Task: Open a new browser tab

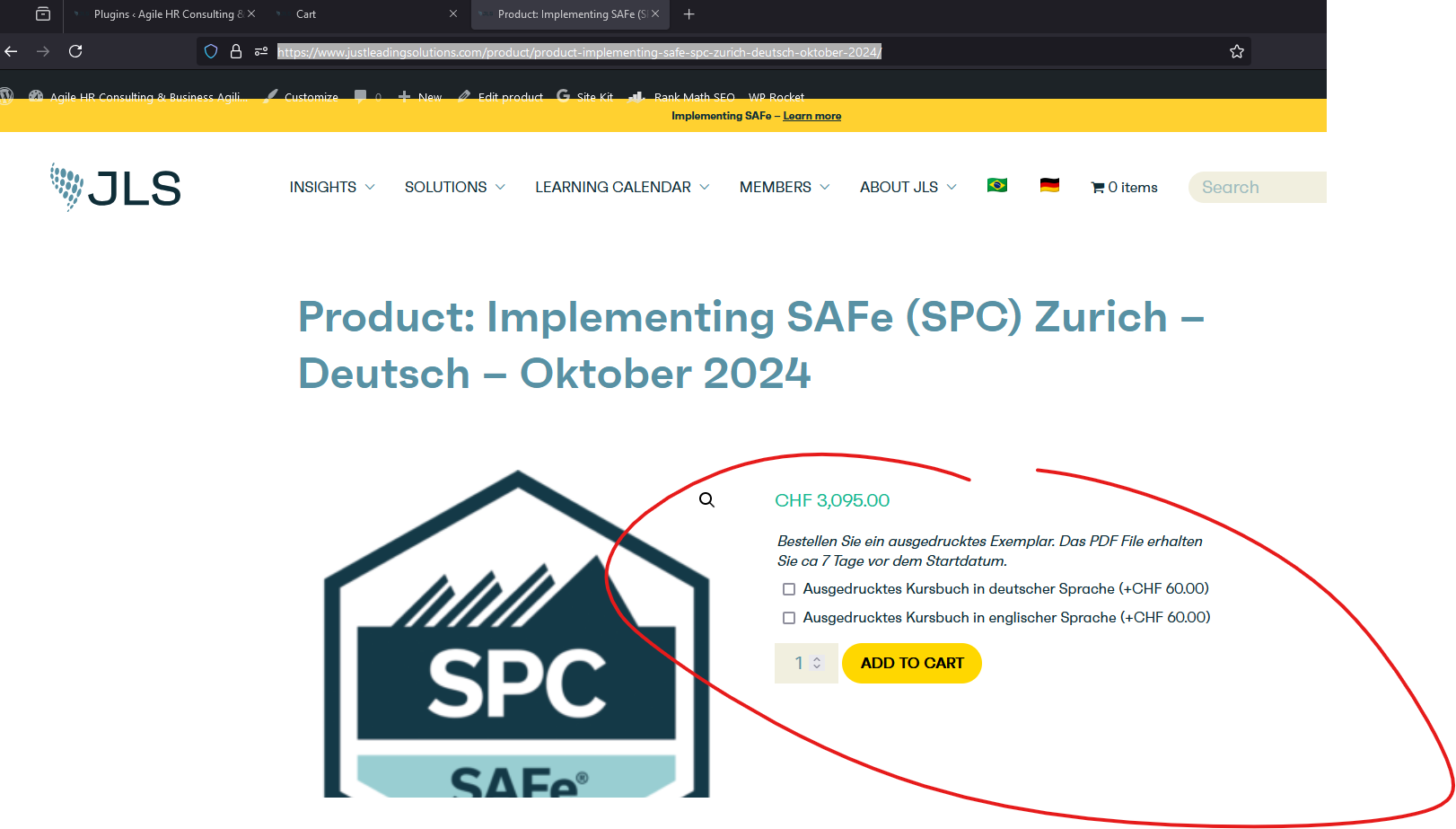Action: [x=689, y=13]
